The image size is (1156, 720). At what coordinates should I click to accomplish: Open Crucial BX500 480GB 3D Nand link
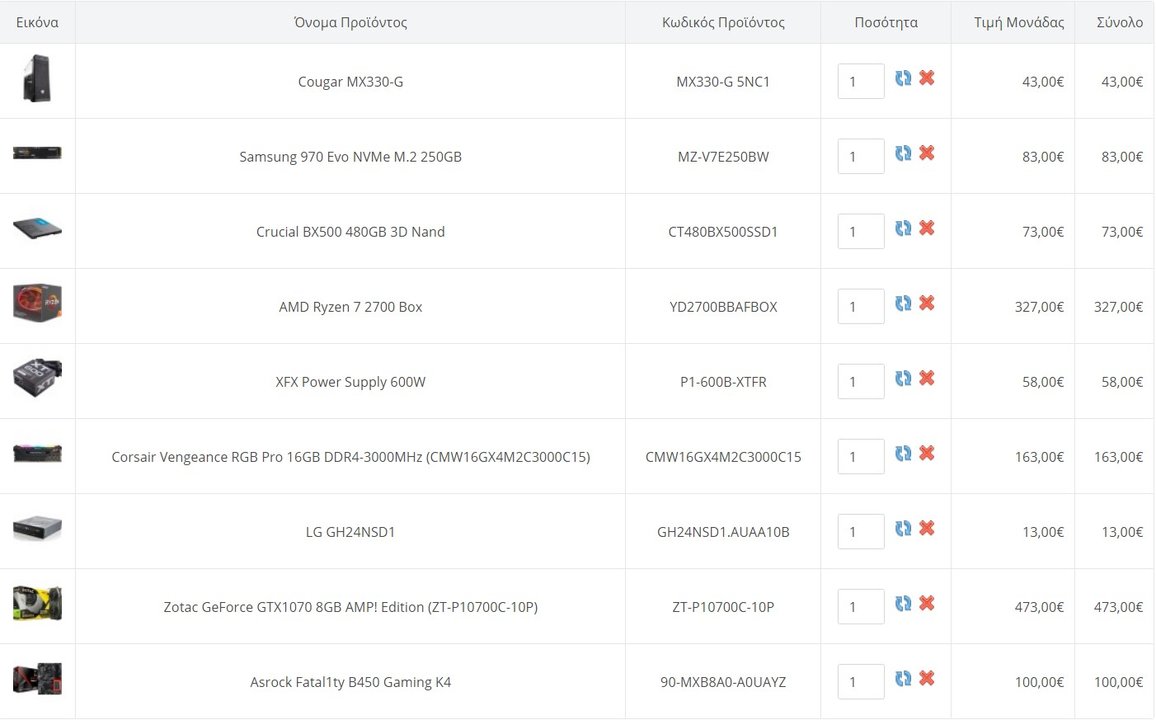click(x=350, y=232)
